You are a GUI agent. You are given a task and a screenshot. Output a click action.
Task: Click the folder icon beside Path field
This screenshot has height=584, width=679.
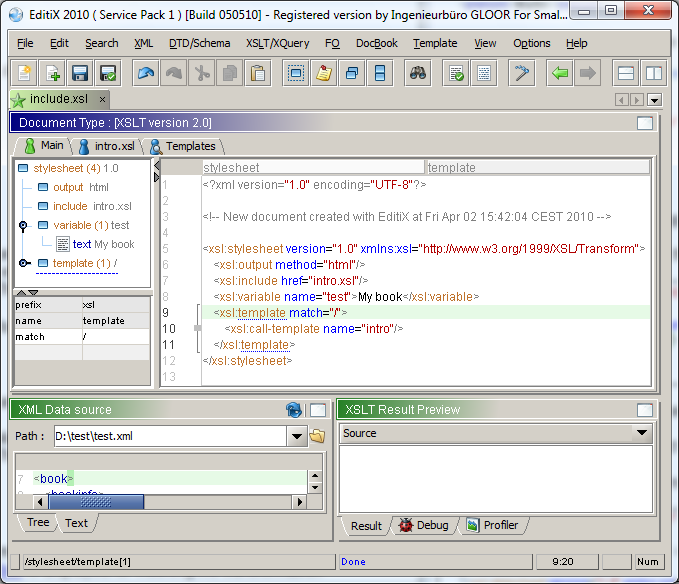[318, 436]
